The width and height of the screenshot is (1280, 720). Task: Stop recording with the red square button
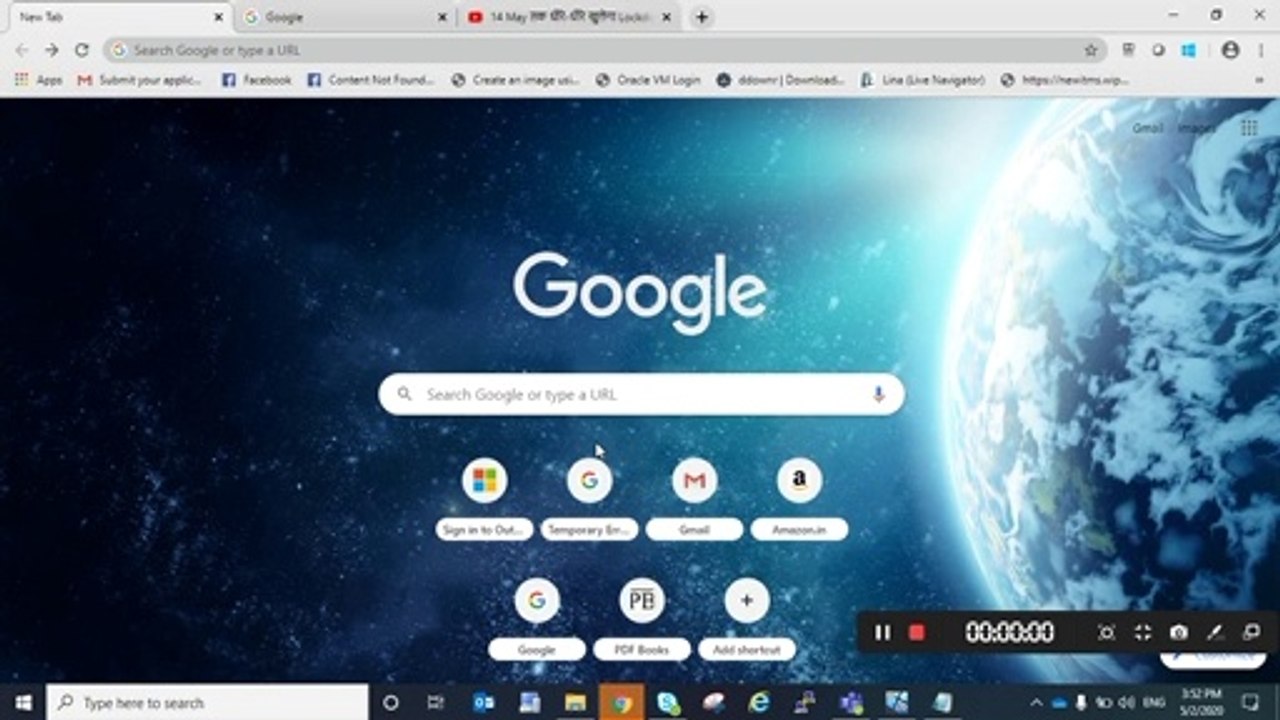click(x=916, y=632)
